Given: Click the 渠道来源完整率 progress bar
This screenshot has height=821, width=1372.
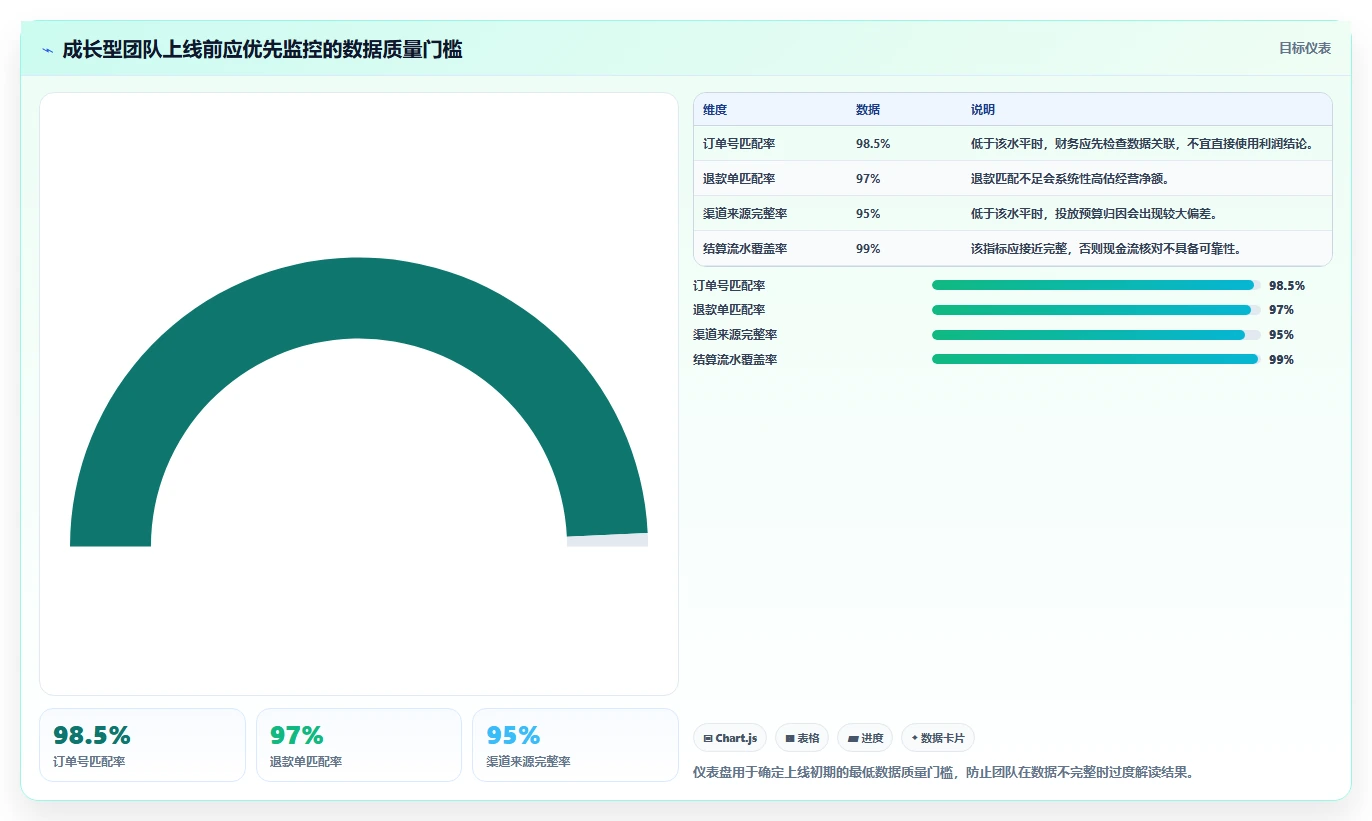Looking at the screenshot, I should (x=1096, y=335).
